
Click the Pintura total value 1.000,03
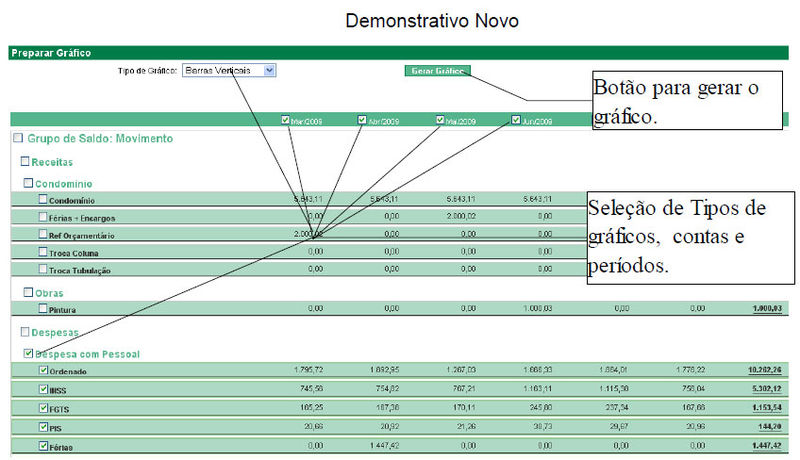coord(769,309)
